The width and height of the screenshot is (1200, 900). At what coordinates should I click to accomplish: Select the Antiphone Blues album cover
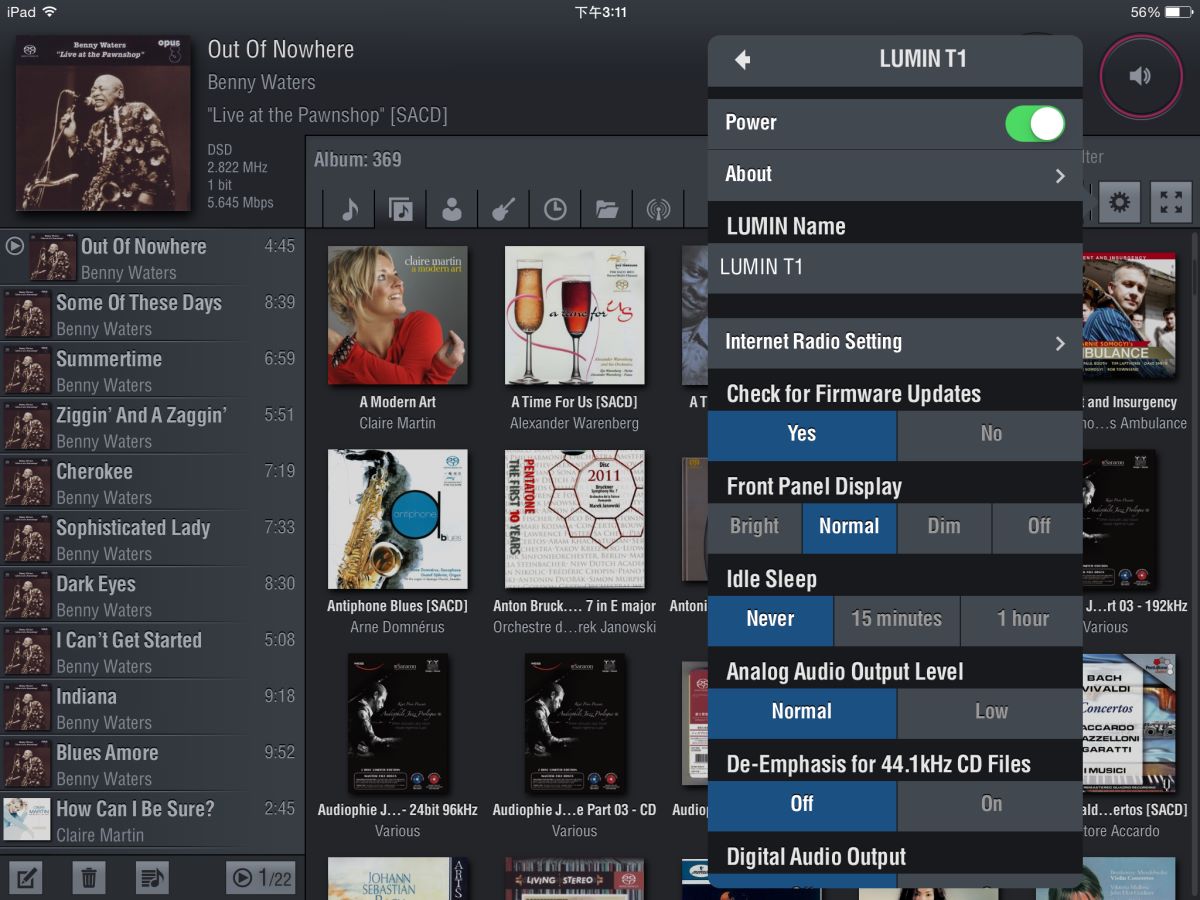point(398,519)
